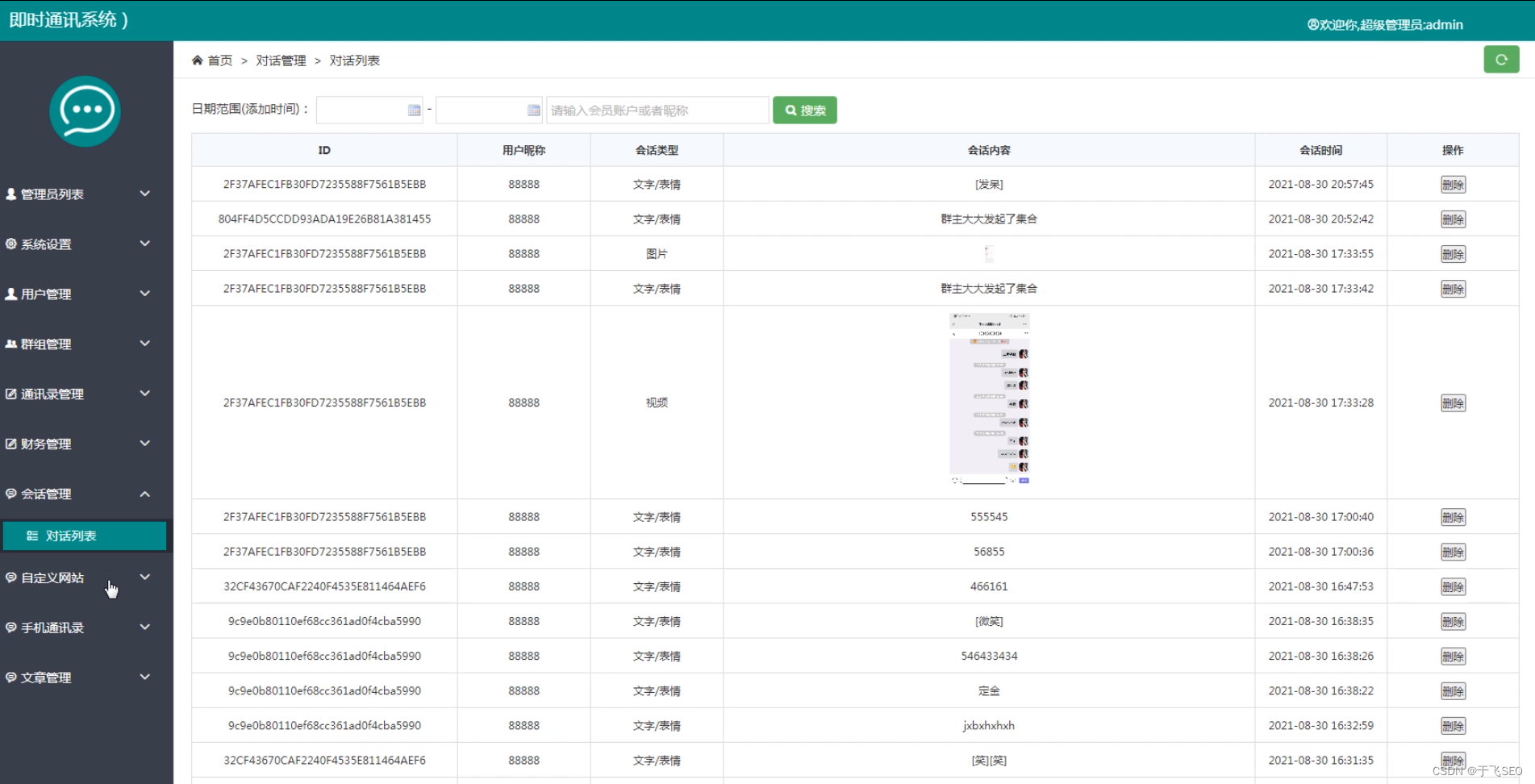Click 对话管理 breadcrumb link
The width and height of the screenshot is (1535, 784).
pyautogui.click(x=281, y=60)
